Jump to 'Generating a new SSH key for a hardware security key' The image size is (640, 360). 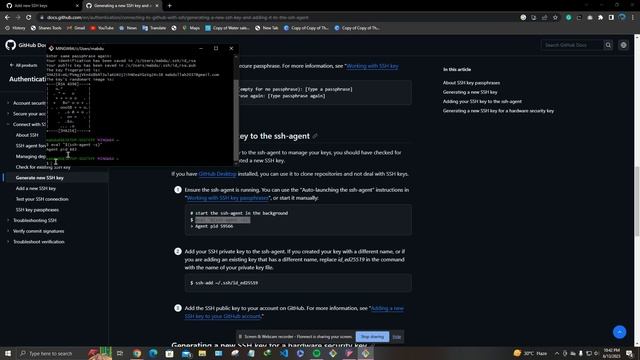click(x=498, y=111)
